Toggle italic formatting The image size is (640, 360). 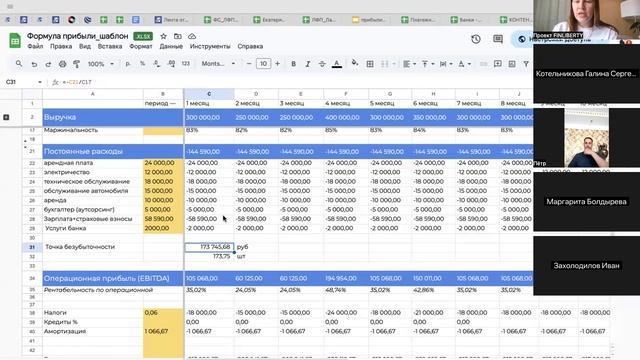coord(308,64)
